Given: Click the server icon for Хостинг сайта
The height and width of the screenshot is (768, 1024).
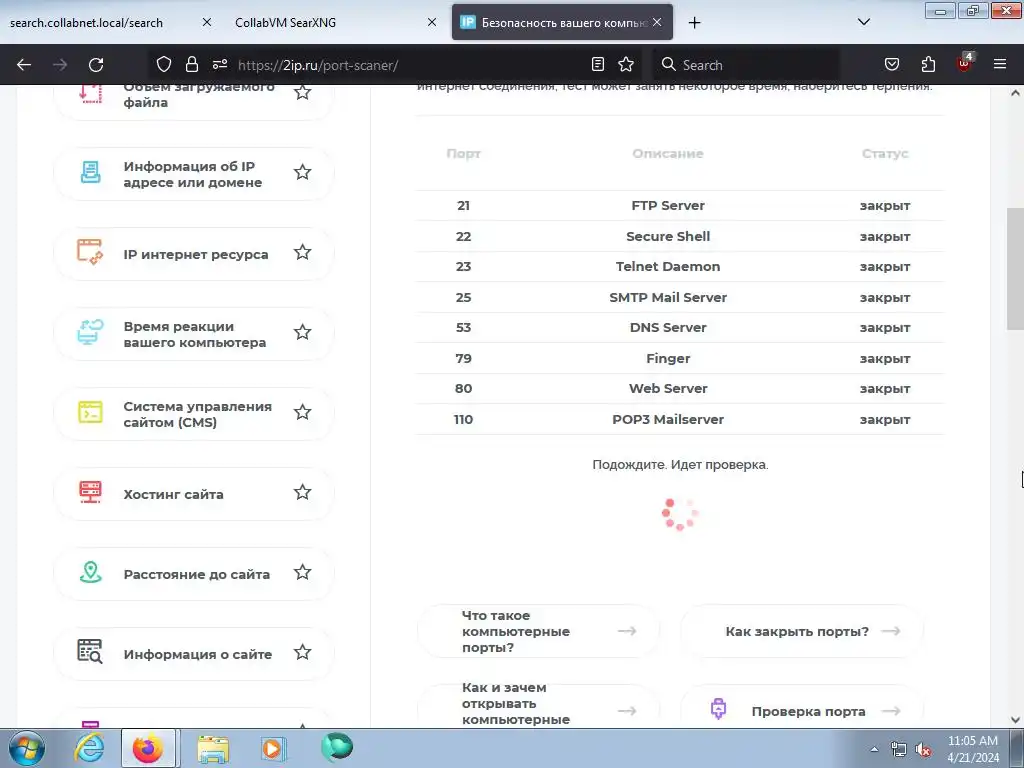Looking at the screenshot, I should pyautogui.click(x=90, y=492).
